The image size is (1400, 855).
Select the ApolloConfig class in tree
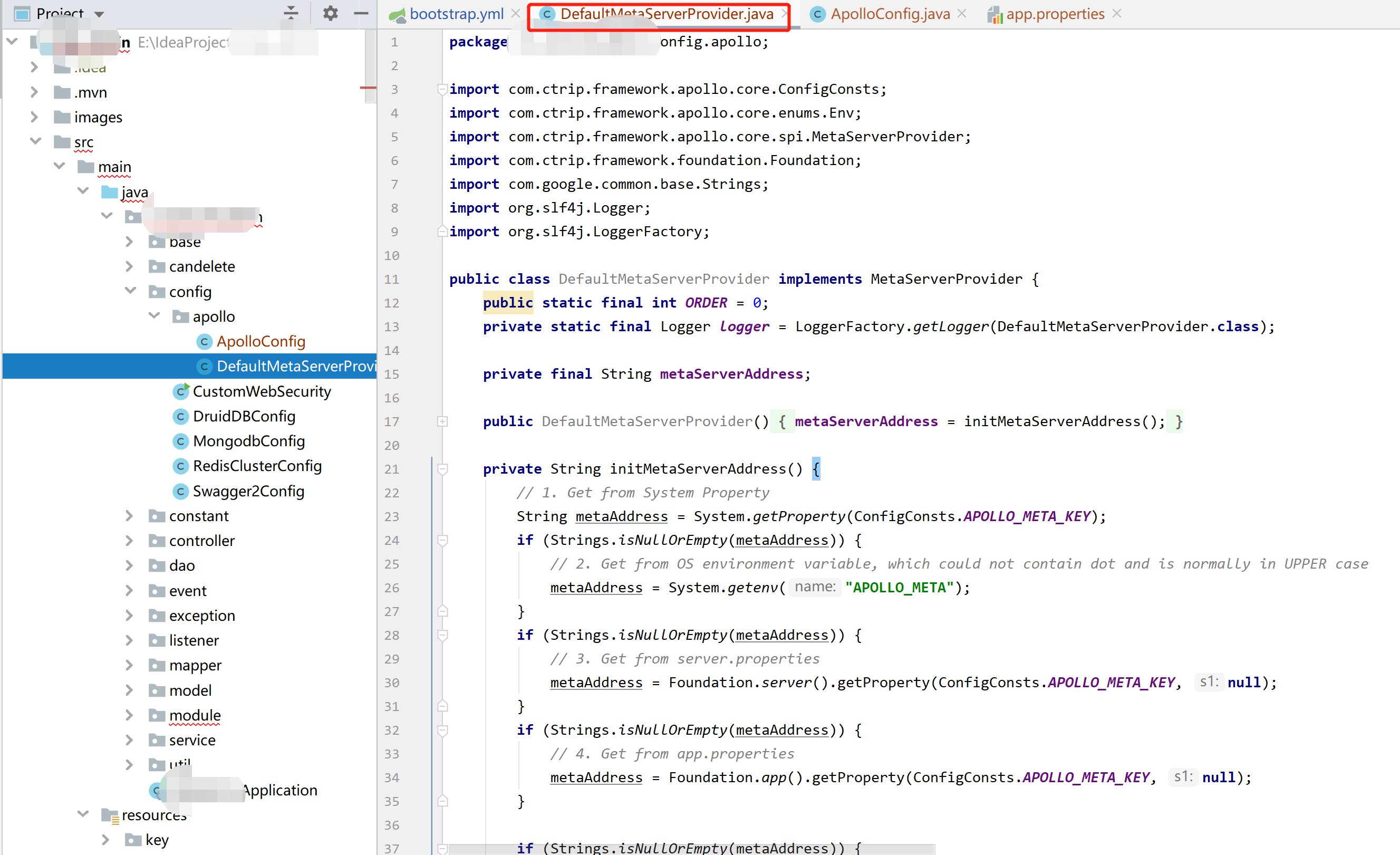[261, 342]
